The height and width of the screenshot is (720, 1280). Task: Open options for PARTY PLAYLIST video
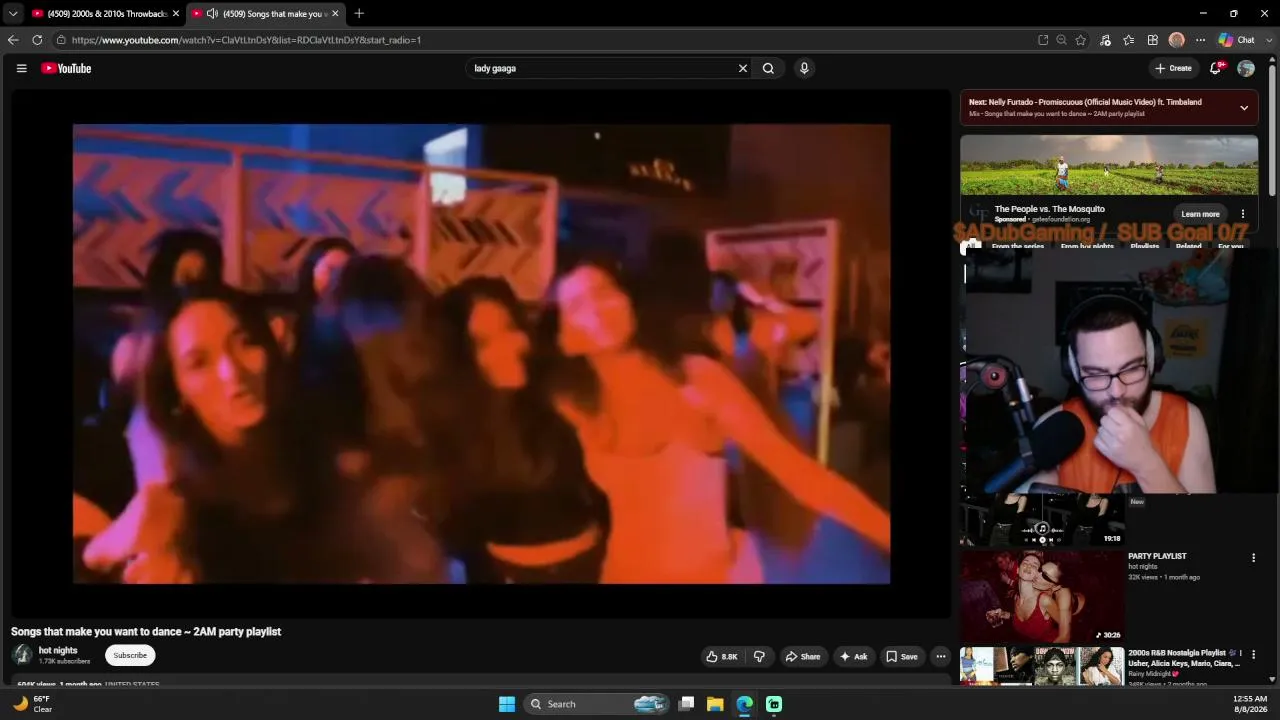tap(1253, 558)
